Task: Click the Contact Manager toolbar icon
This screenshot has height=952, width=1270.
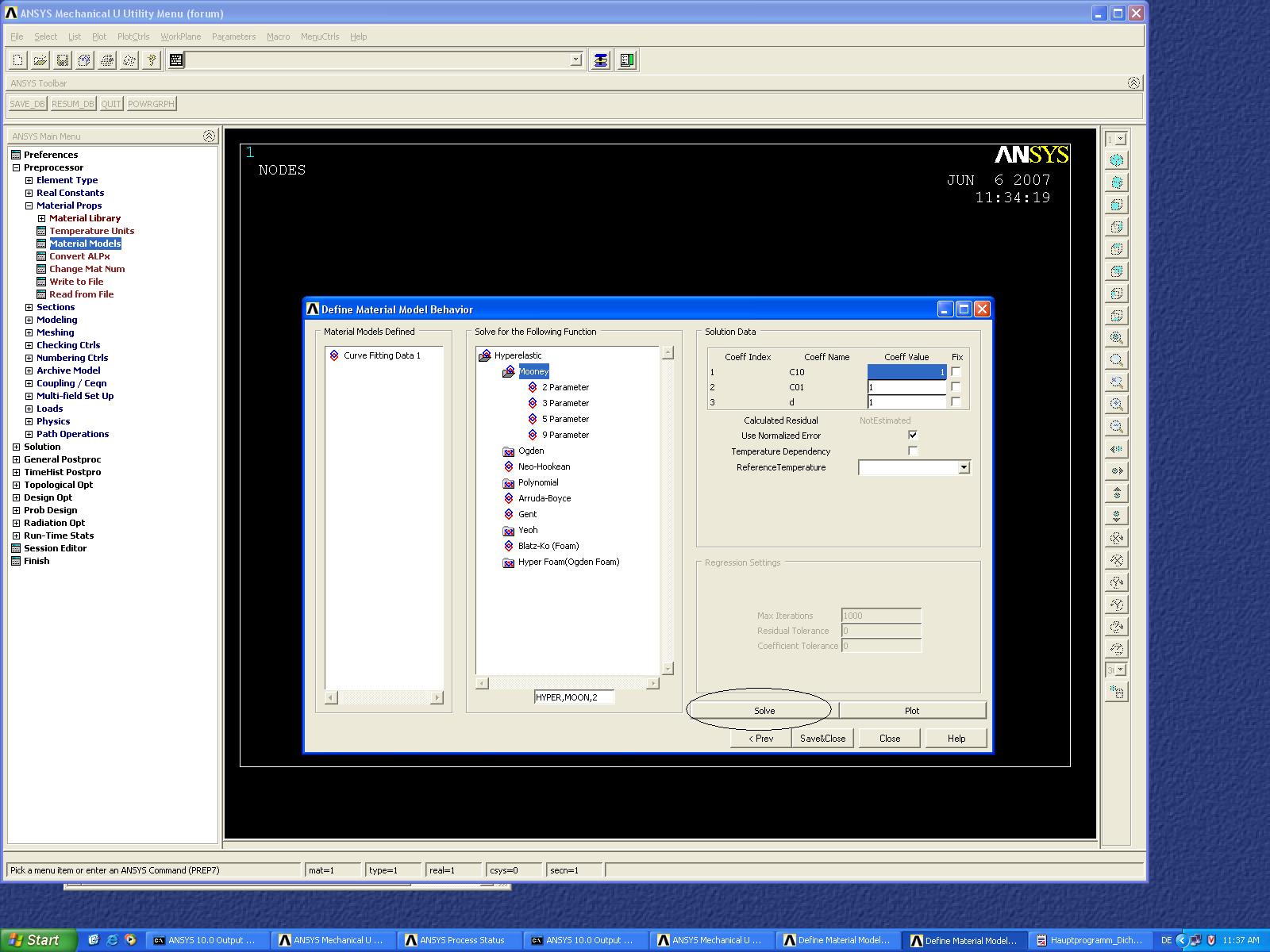Action: (x=627, y=59)
